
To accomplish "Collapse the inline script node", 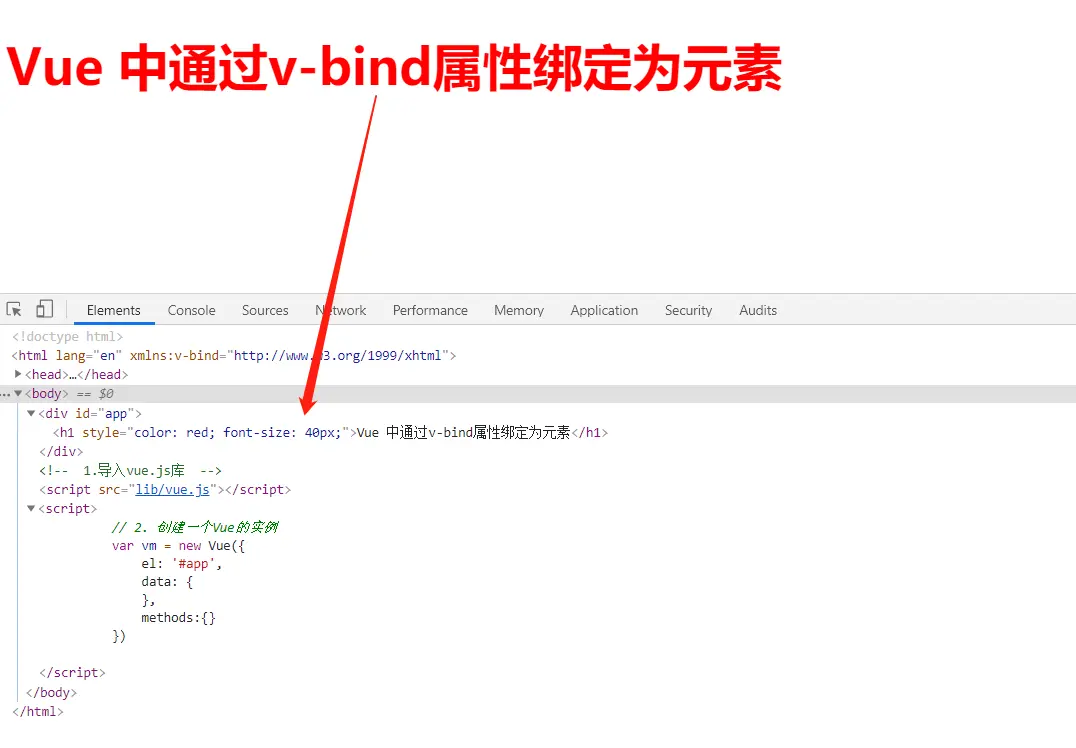I will (31, 509).
